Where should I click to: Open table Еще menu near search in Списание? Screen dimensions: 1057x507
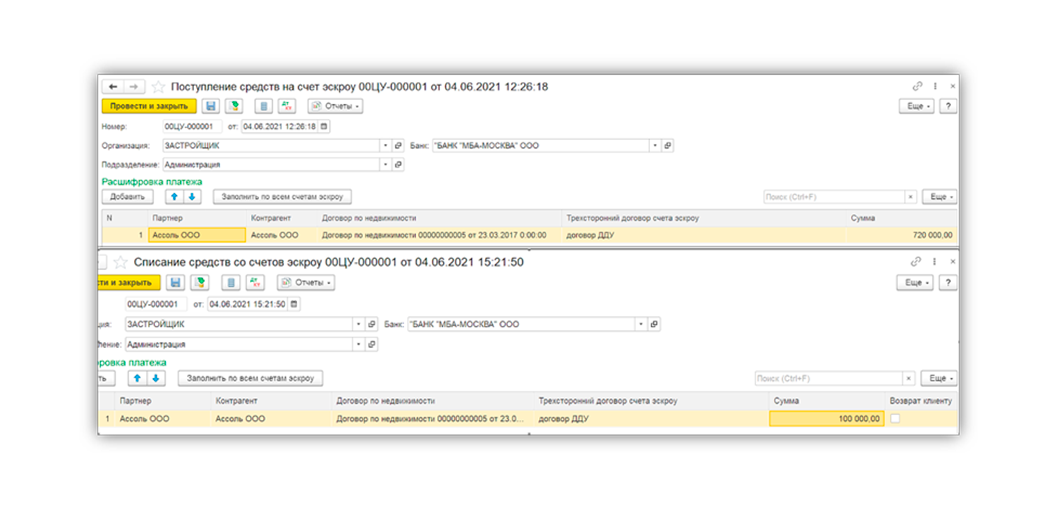click(x=938, y=378)
